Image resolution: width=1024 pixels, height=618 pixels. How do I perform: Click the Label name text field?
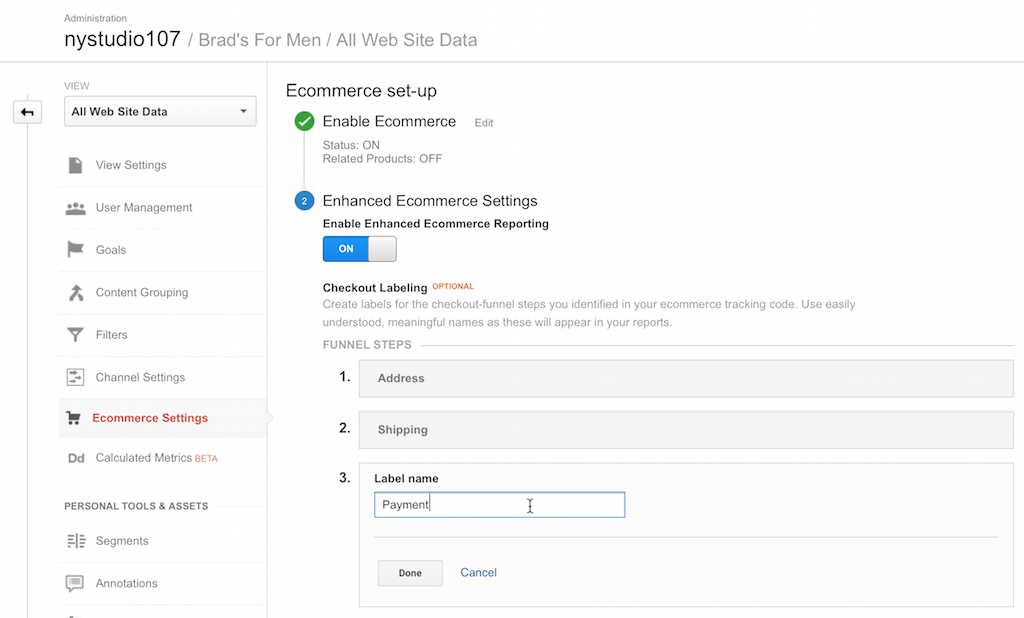click(499, 505)
